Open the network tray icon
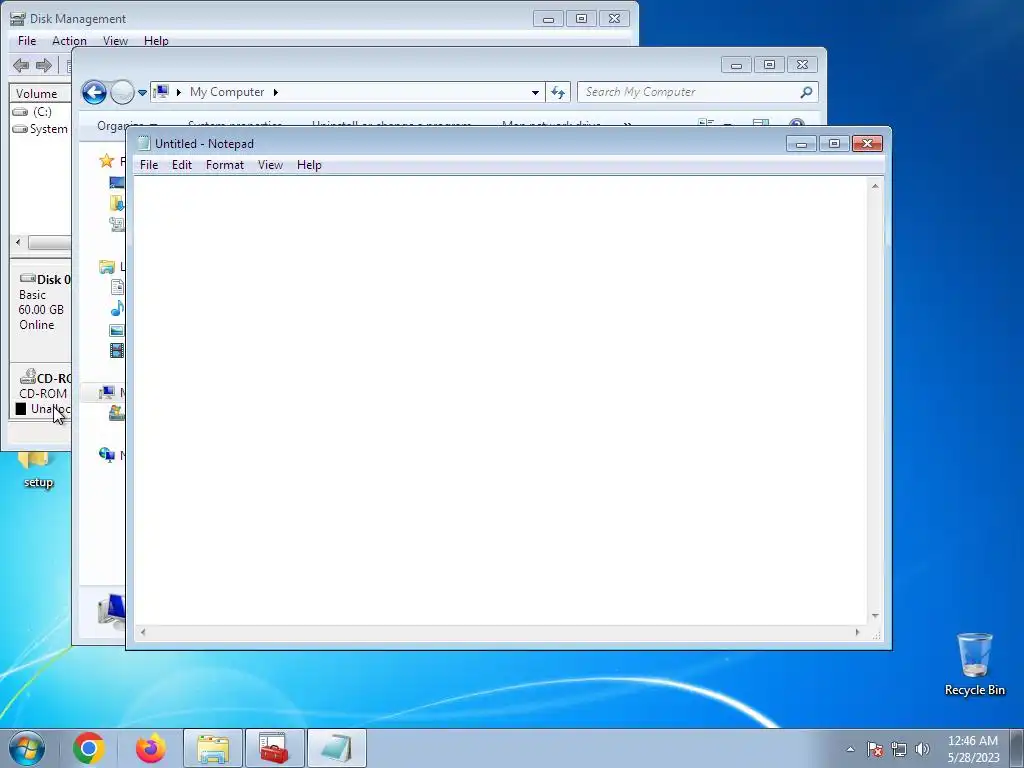 tap(899, 749)
